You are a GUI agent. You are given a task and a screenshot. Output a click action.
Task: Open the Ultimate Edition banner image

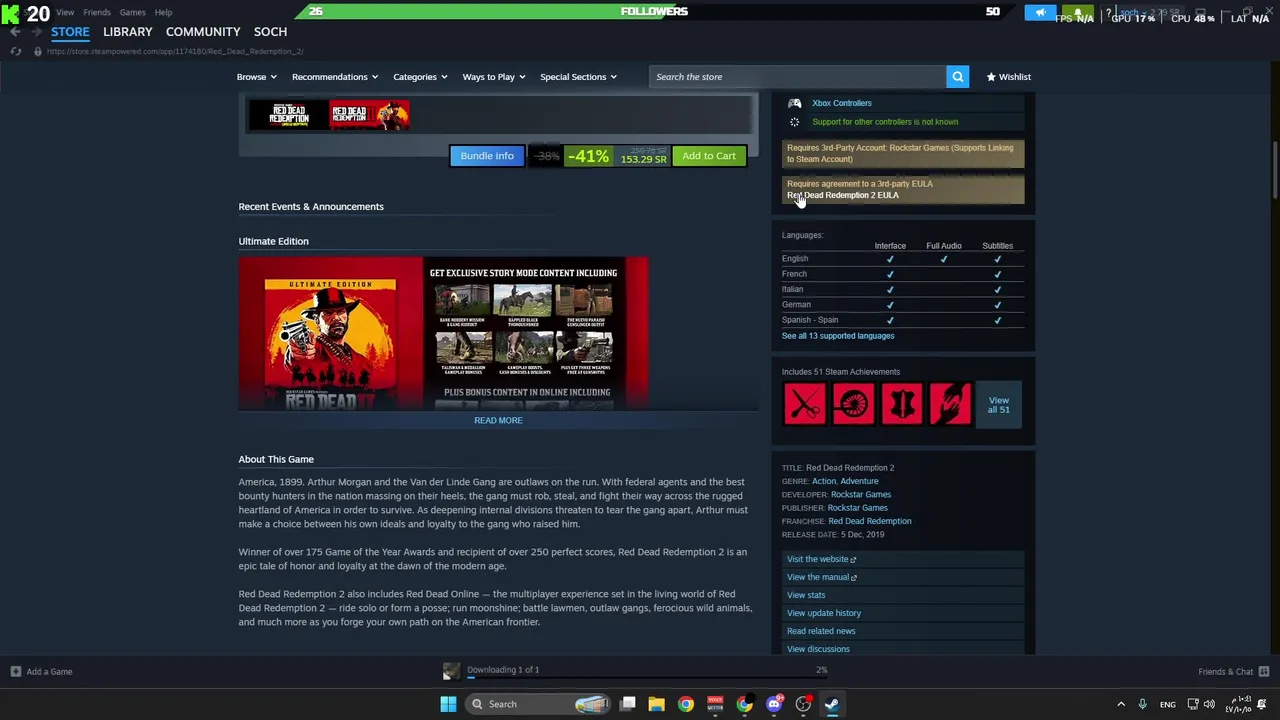443,333
